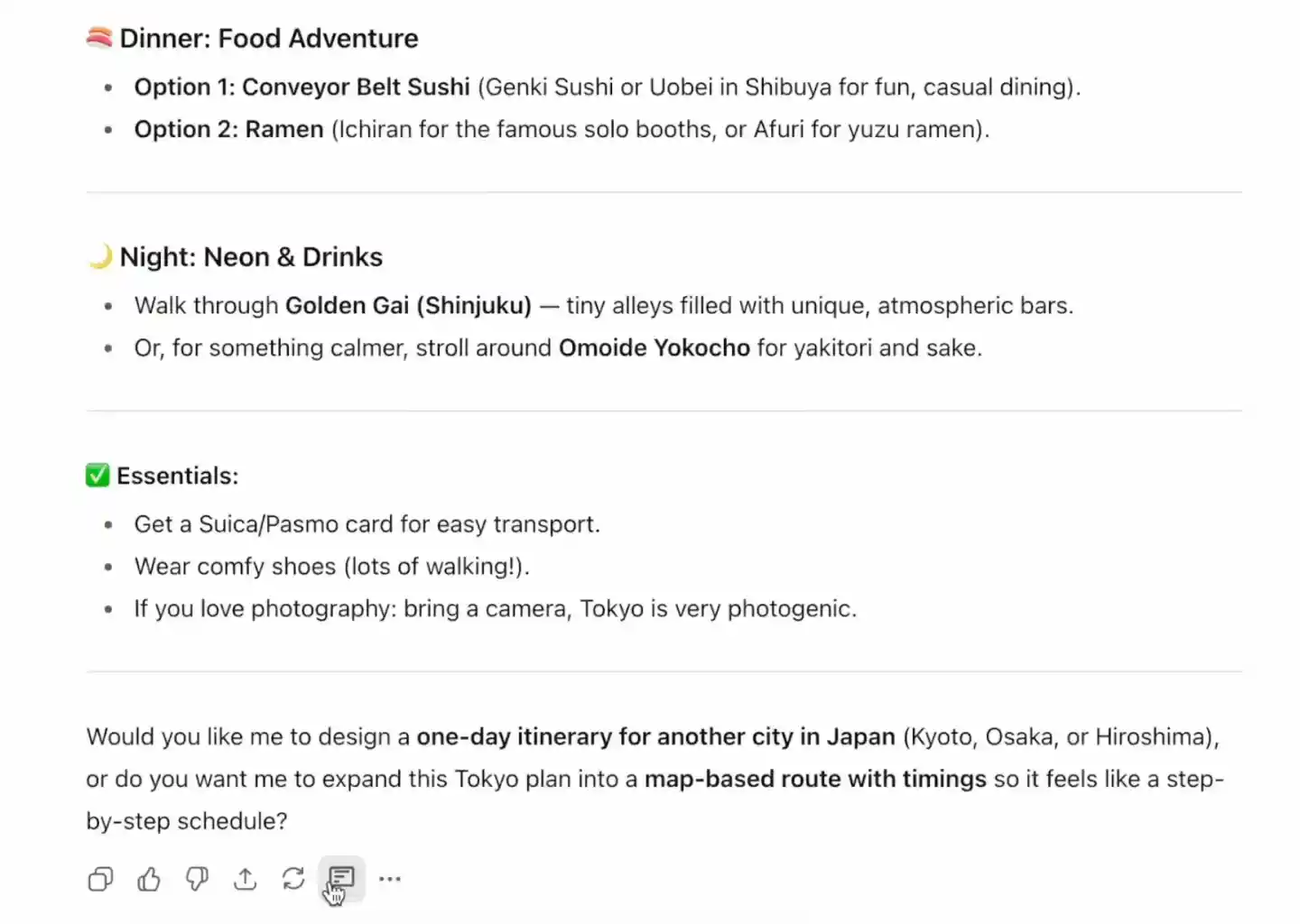Click the bold "Omoide Yokocho" text
The image size is (1300, 924).
coord(654,348)
